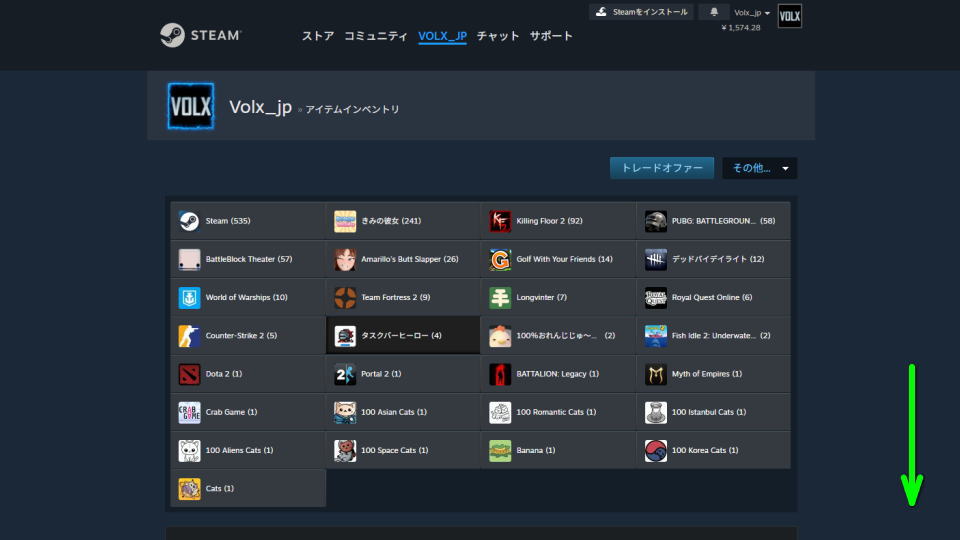Select the Crab Game icon
Image resolution: width=960 pixels, height=540 pixels.
(189, 412)
